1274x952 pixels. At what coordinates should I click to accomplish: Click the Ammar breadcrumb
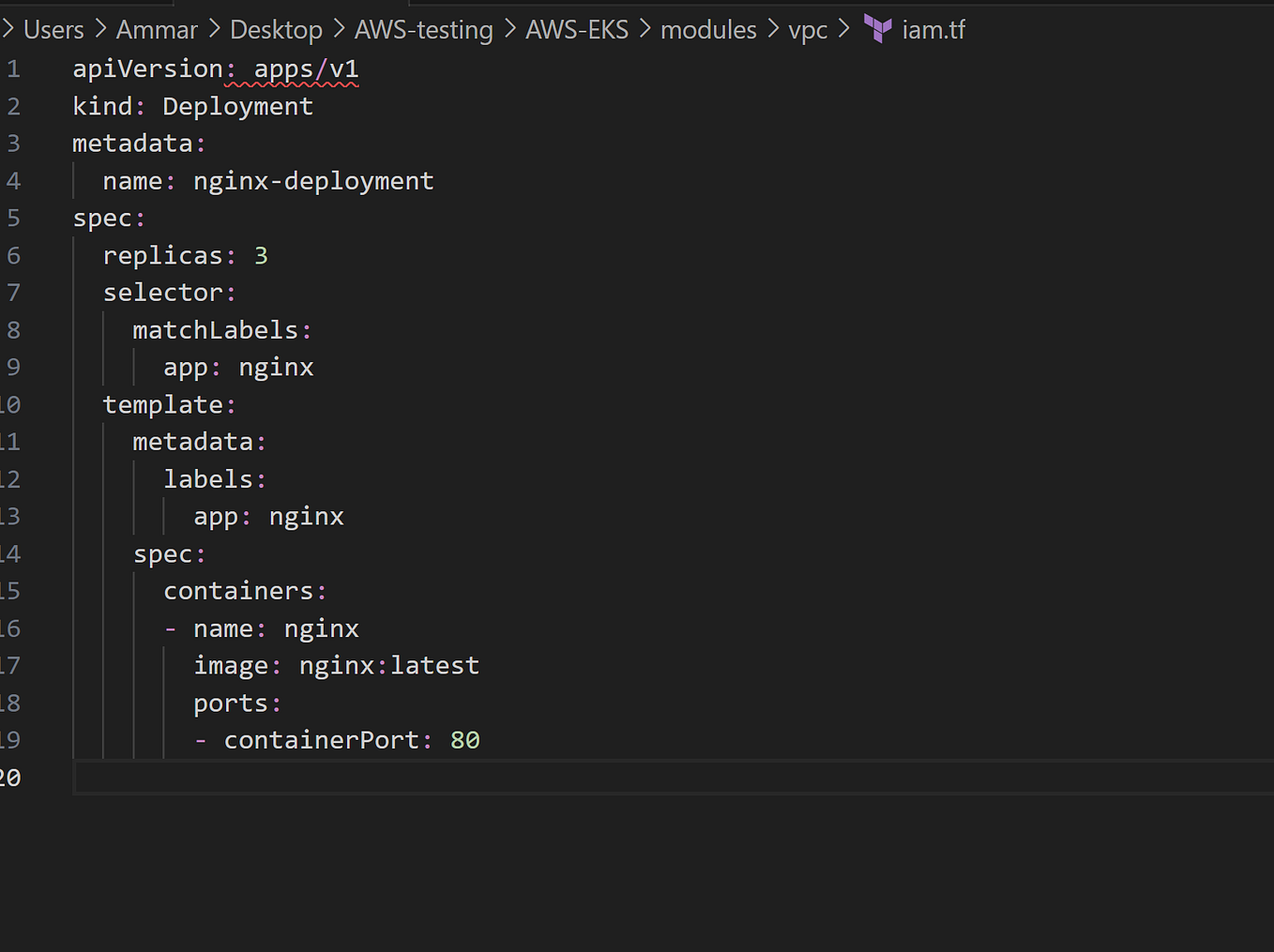[x=156, y=29]
